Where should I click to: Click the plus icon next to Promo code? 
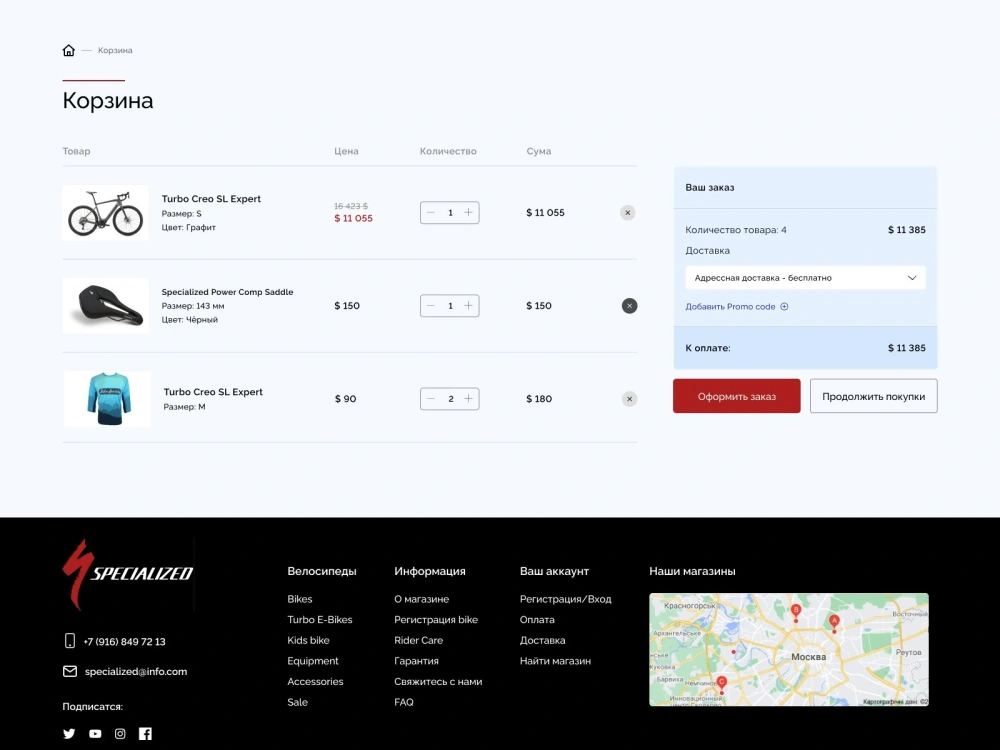pyautogui.click(x=784, y=307)
